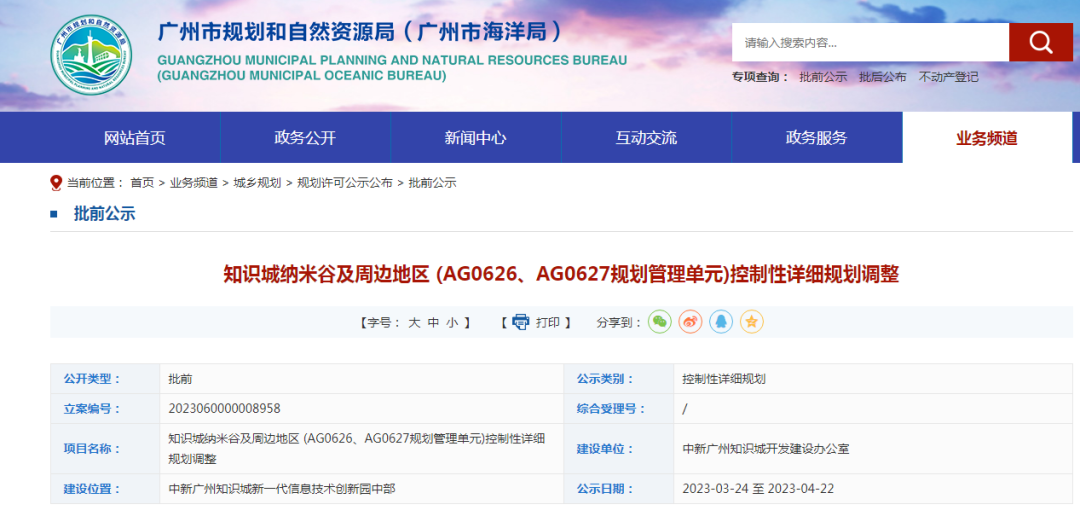Viewport: 1080px width, 522px height.
Task: Open the 政务服务 nav tab
Action: pyautogui.click(x=816, y=138)
